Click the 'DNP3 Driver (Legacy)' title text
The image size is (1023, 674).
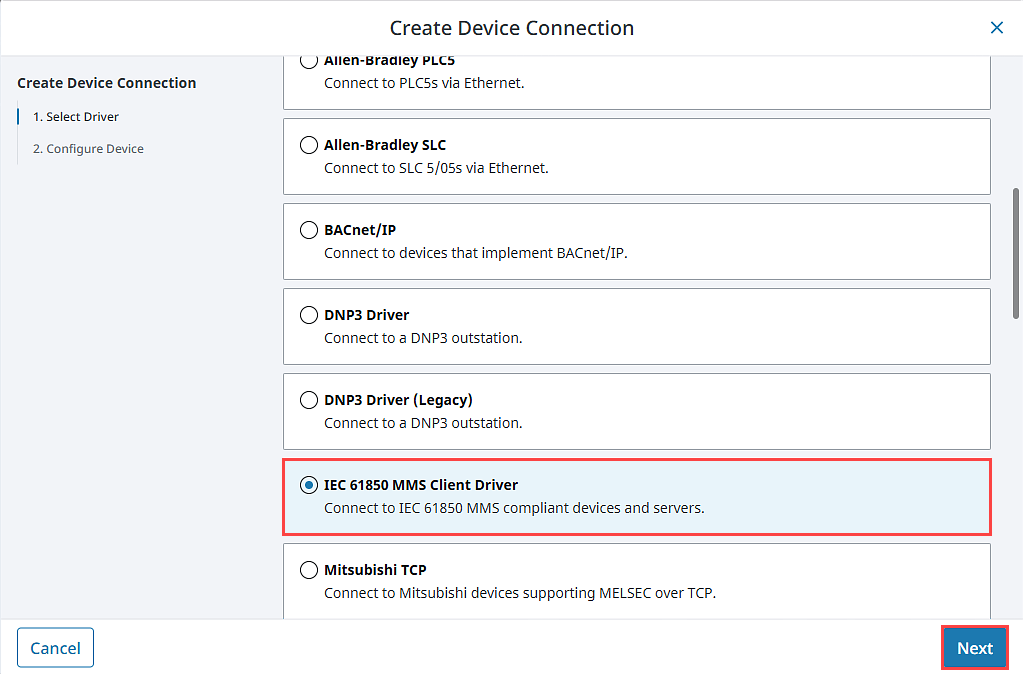coord(398,400)
